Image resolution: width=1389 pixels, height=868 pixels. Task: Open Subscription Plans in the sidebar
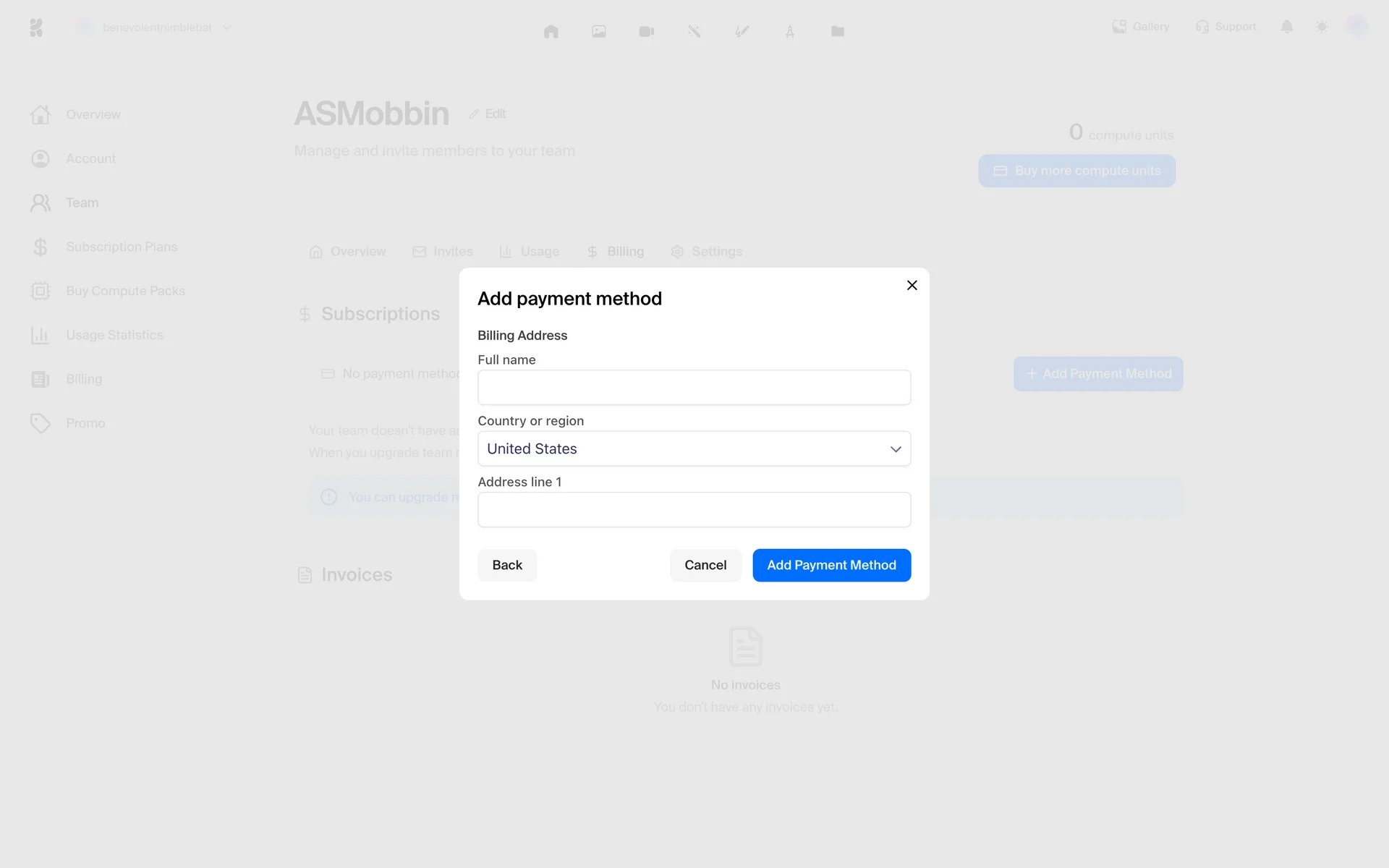pyautogui.click(x=121, y=247)
